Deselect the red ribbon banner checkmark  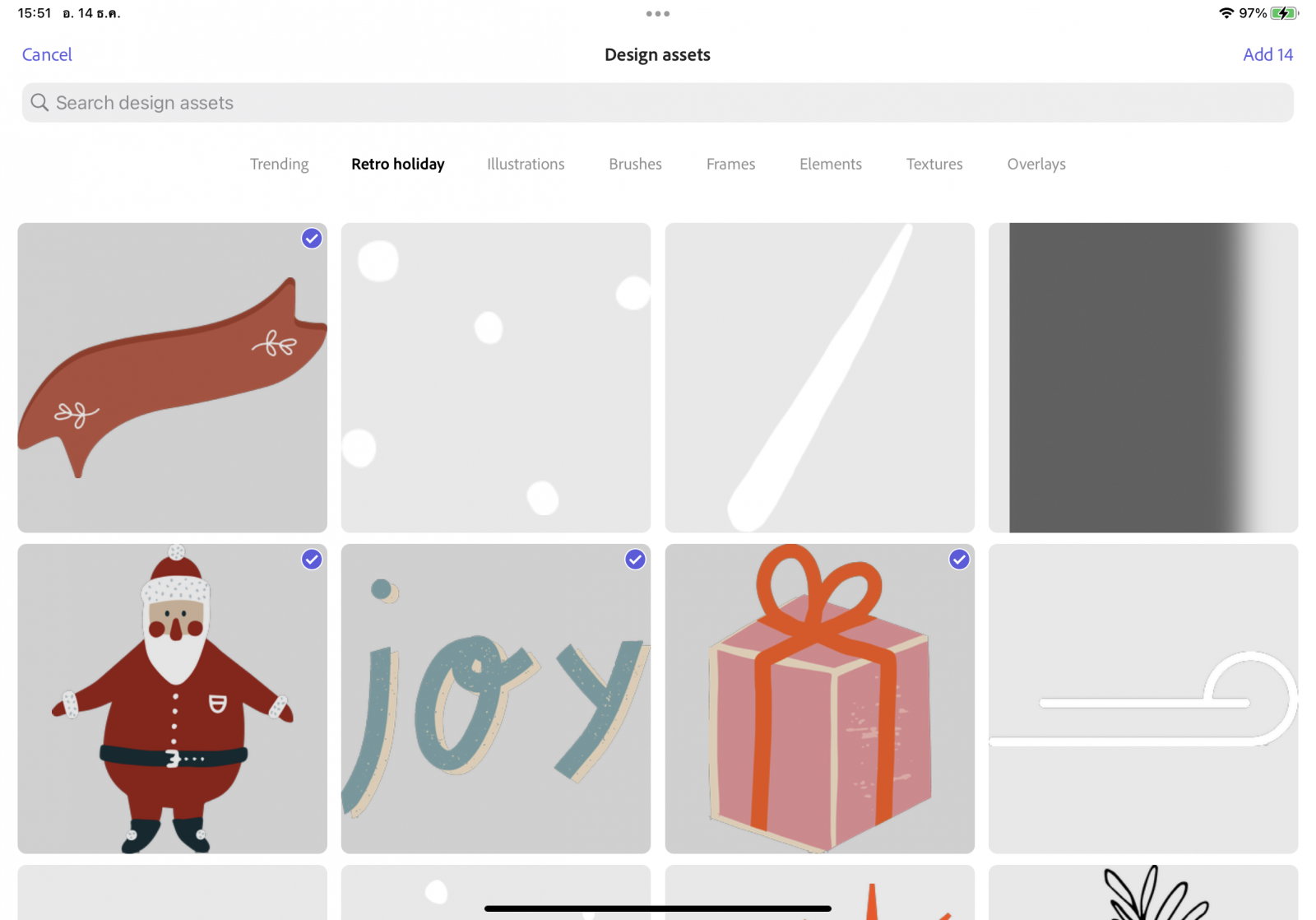(312, 239)
